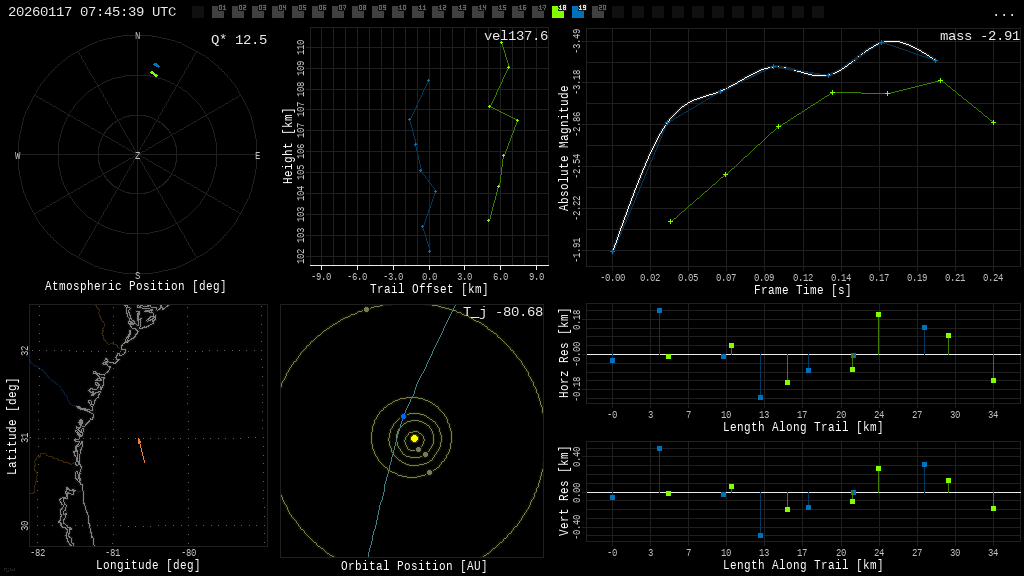Open the three-dots overflow menu
Screen dimensions: 1024x576
pos(1003,13)
